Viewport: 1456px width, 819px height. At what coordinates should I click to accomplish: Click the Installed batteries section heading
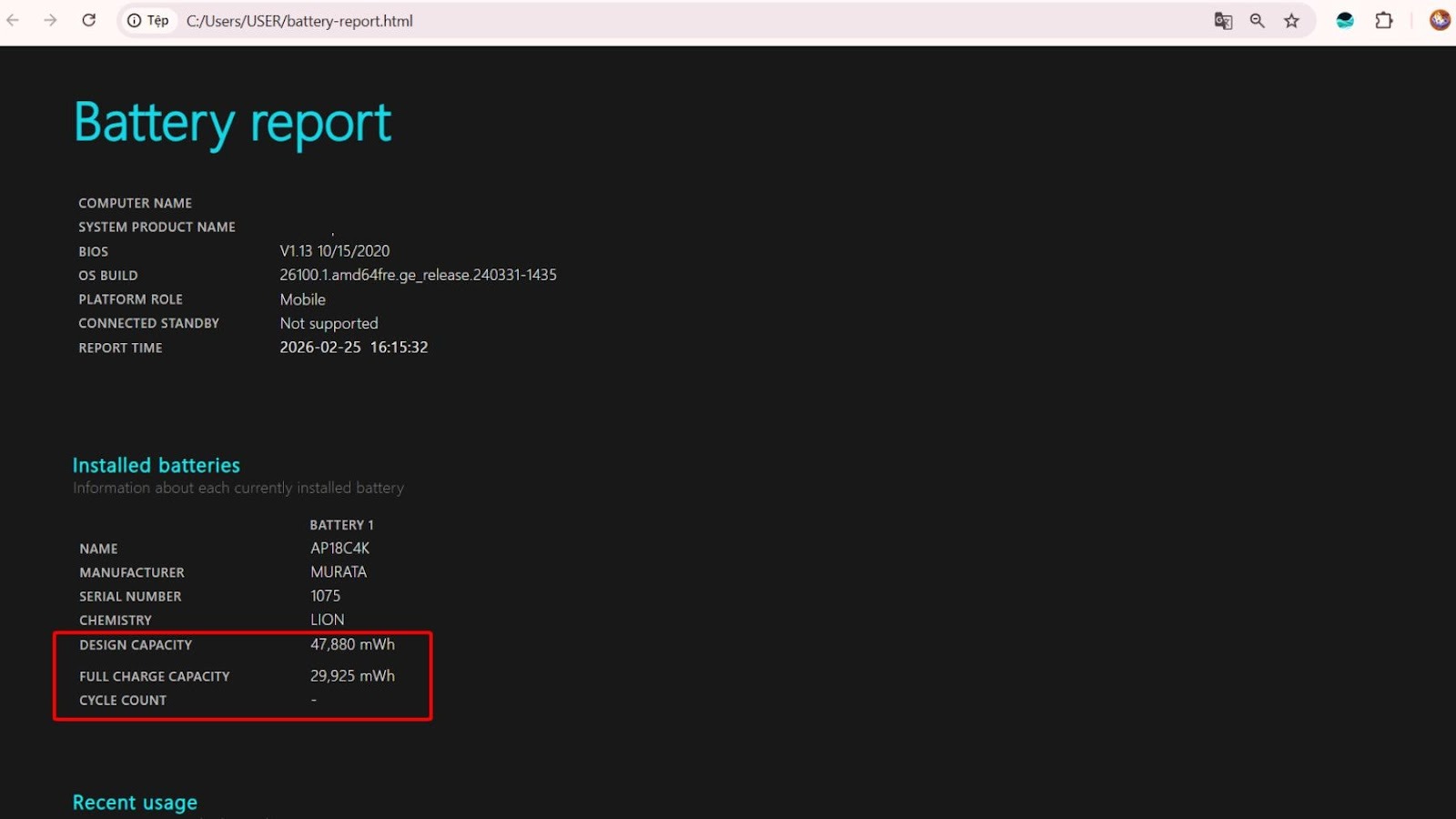[157, 465]
